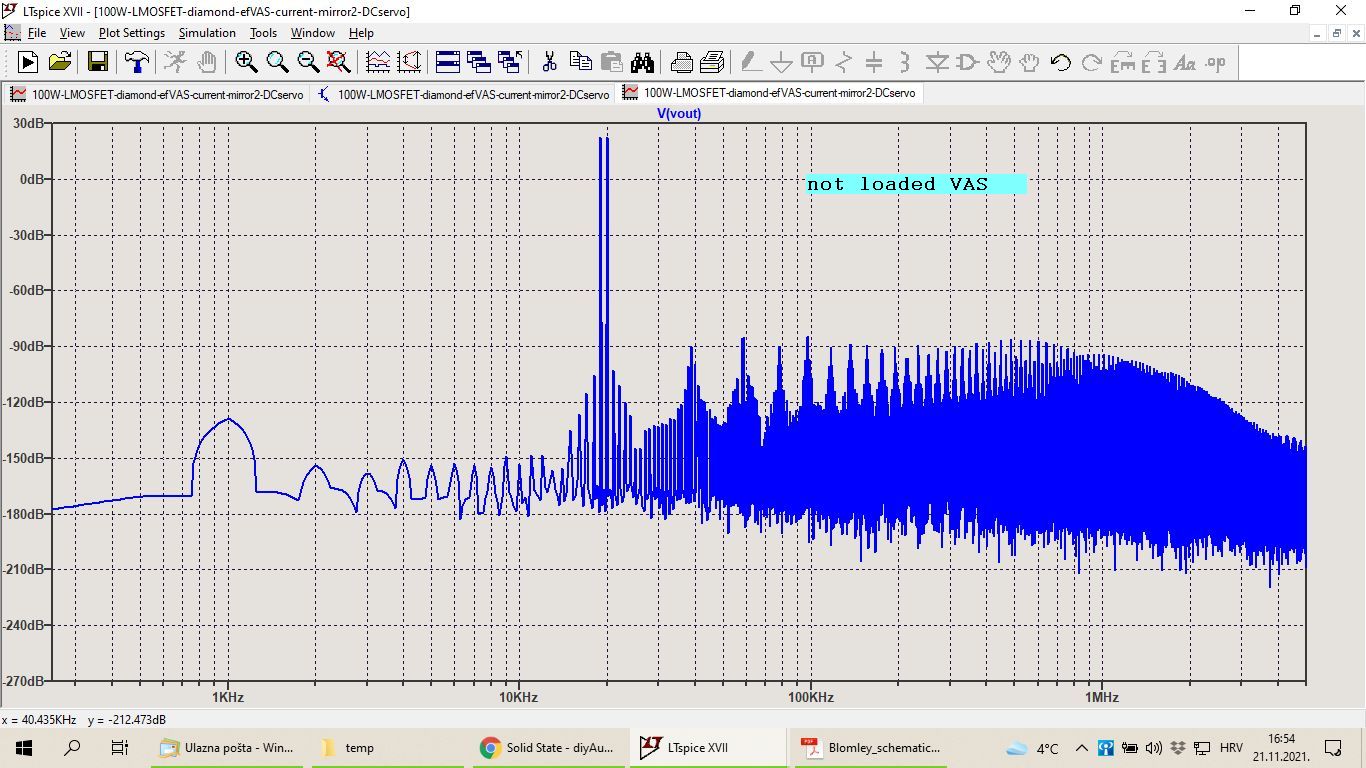
Task: Click the cursor coordinates in status bar
Action: tap(84, 720)
